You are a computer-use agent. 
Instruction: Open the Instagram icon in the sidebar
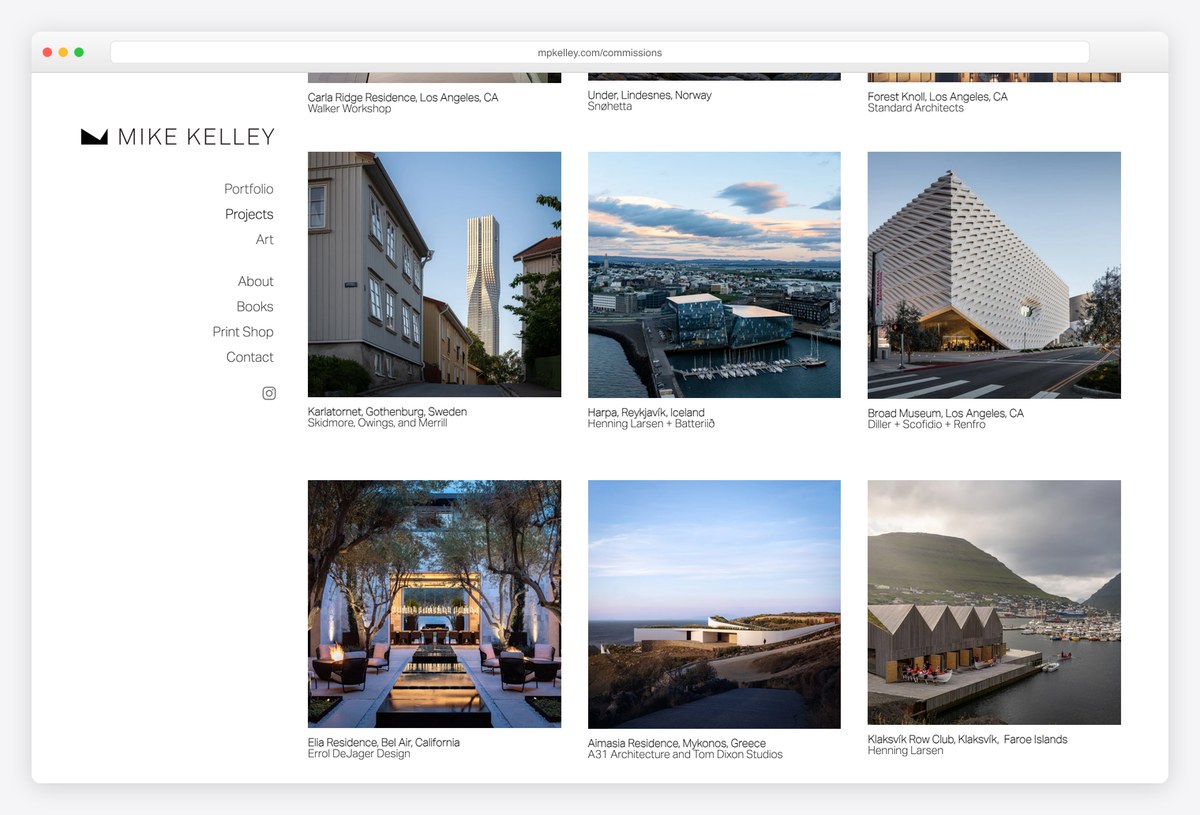point(269,393)
